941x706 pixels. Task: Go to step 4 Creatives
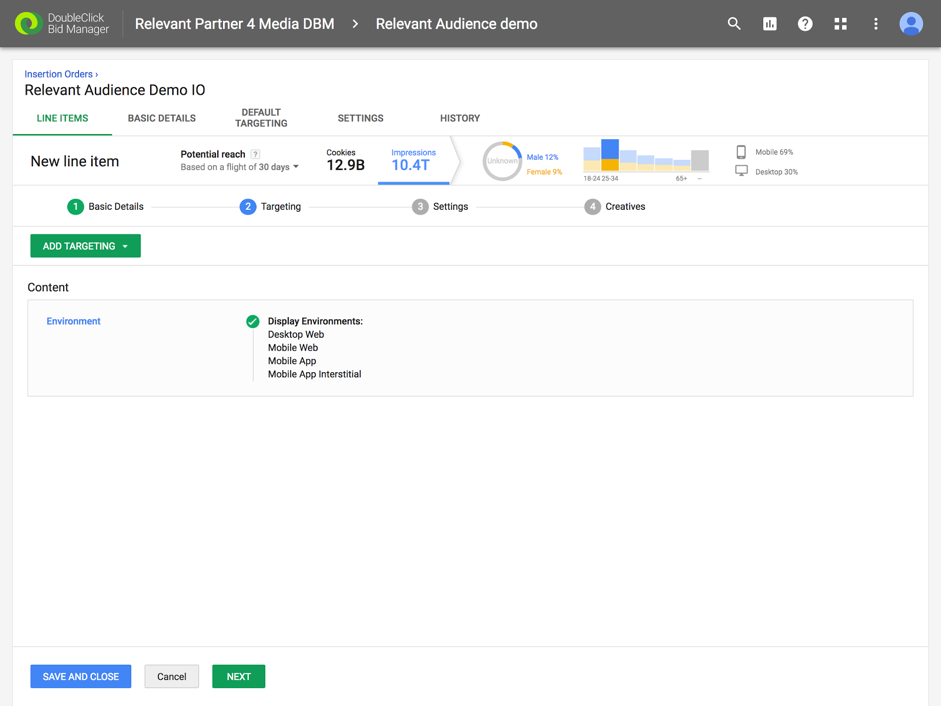pos(615,207)
